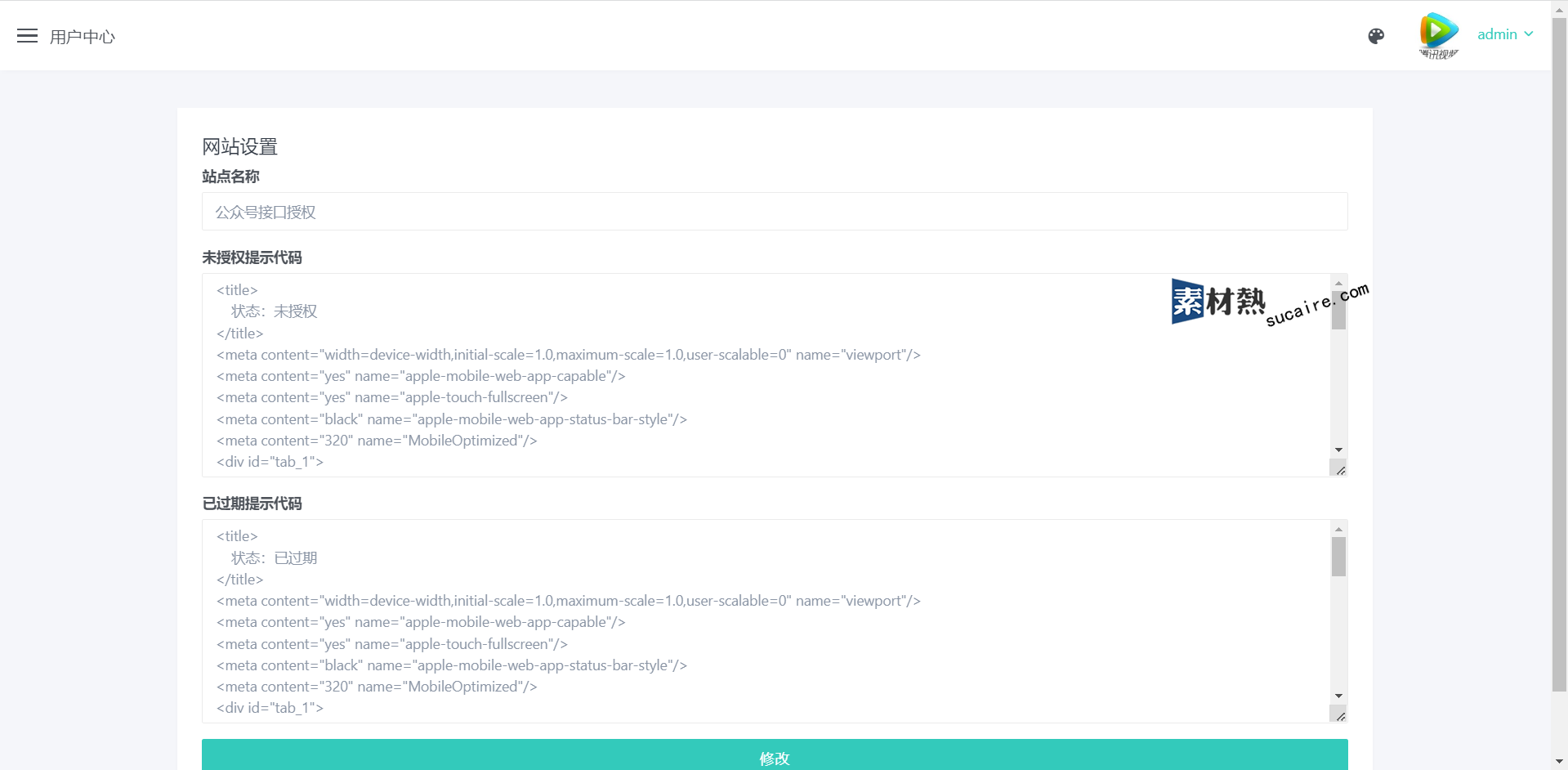Viewport: 1568px width, 770px height.
Task: Click scrollbar thumb in 已过期提示代码 box
Action: click(x=1338, y=557)
